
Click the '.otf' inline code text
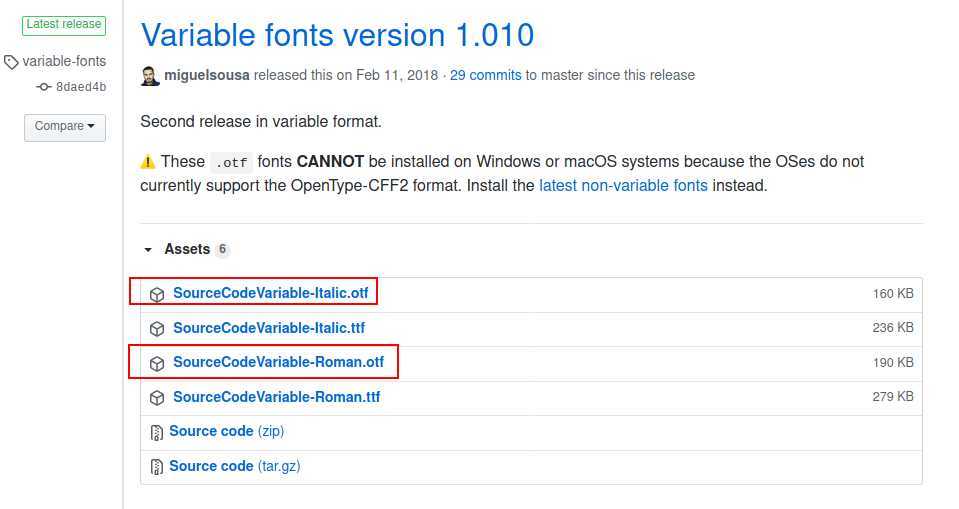[231, 163]
